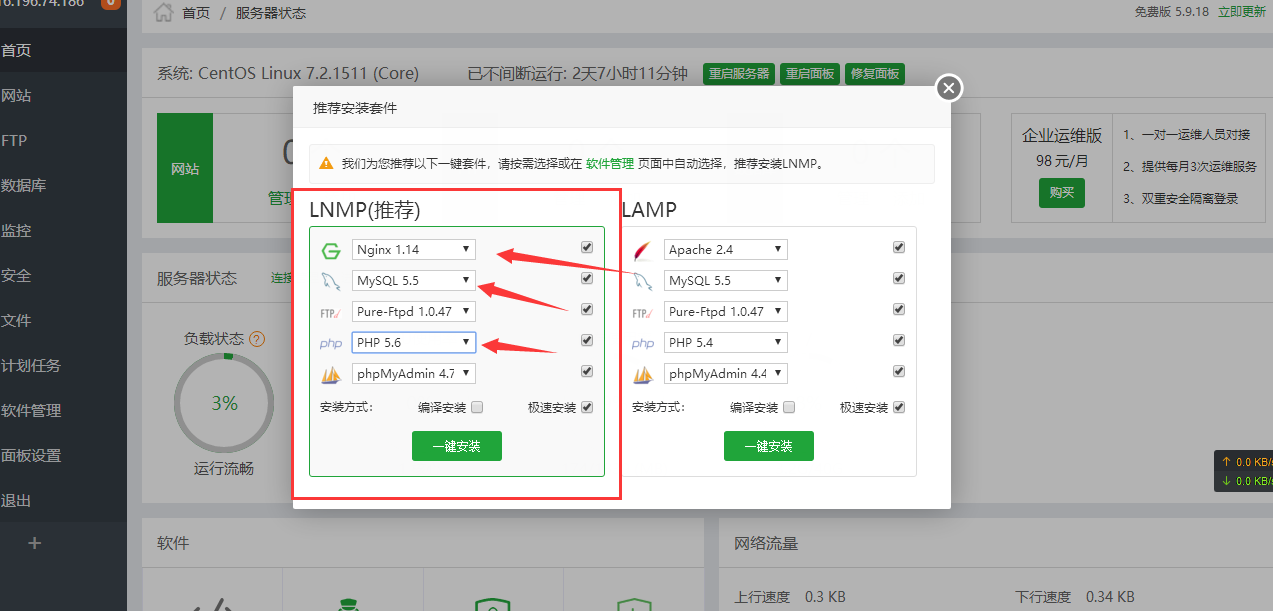The width and height of the screenshot is (1273, 611).
Task: Uncheck the phpMyAdmin 4.4 checkbox
Action: click(899, 371)
